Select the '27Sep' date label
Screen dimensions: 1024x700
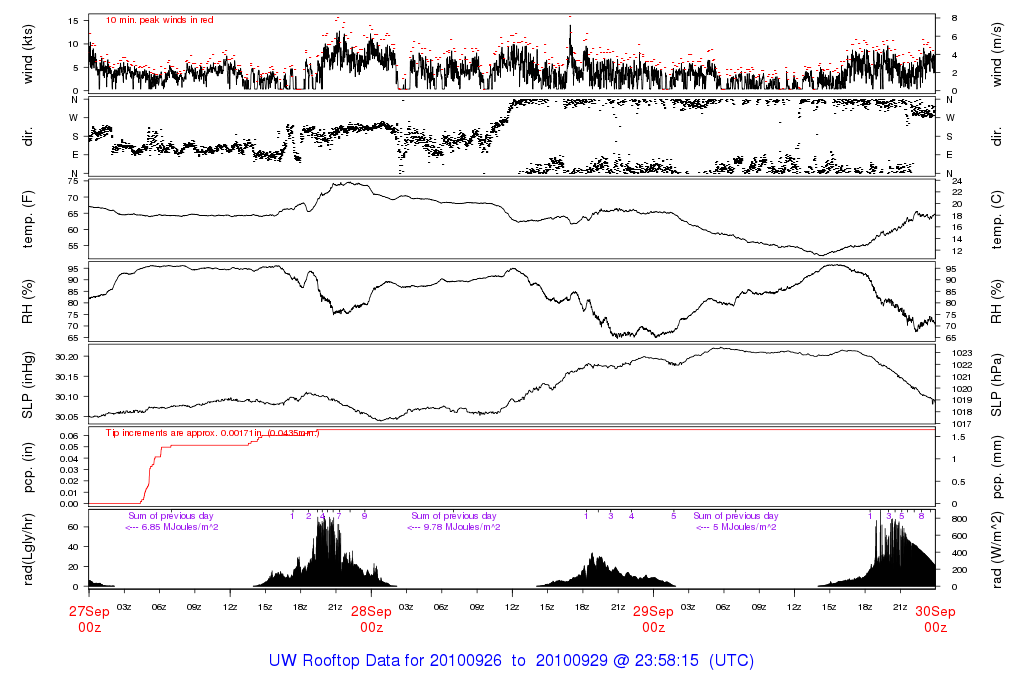point(89,612)
